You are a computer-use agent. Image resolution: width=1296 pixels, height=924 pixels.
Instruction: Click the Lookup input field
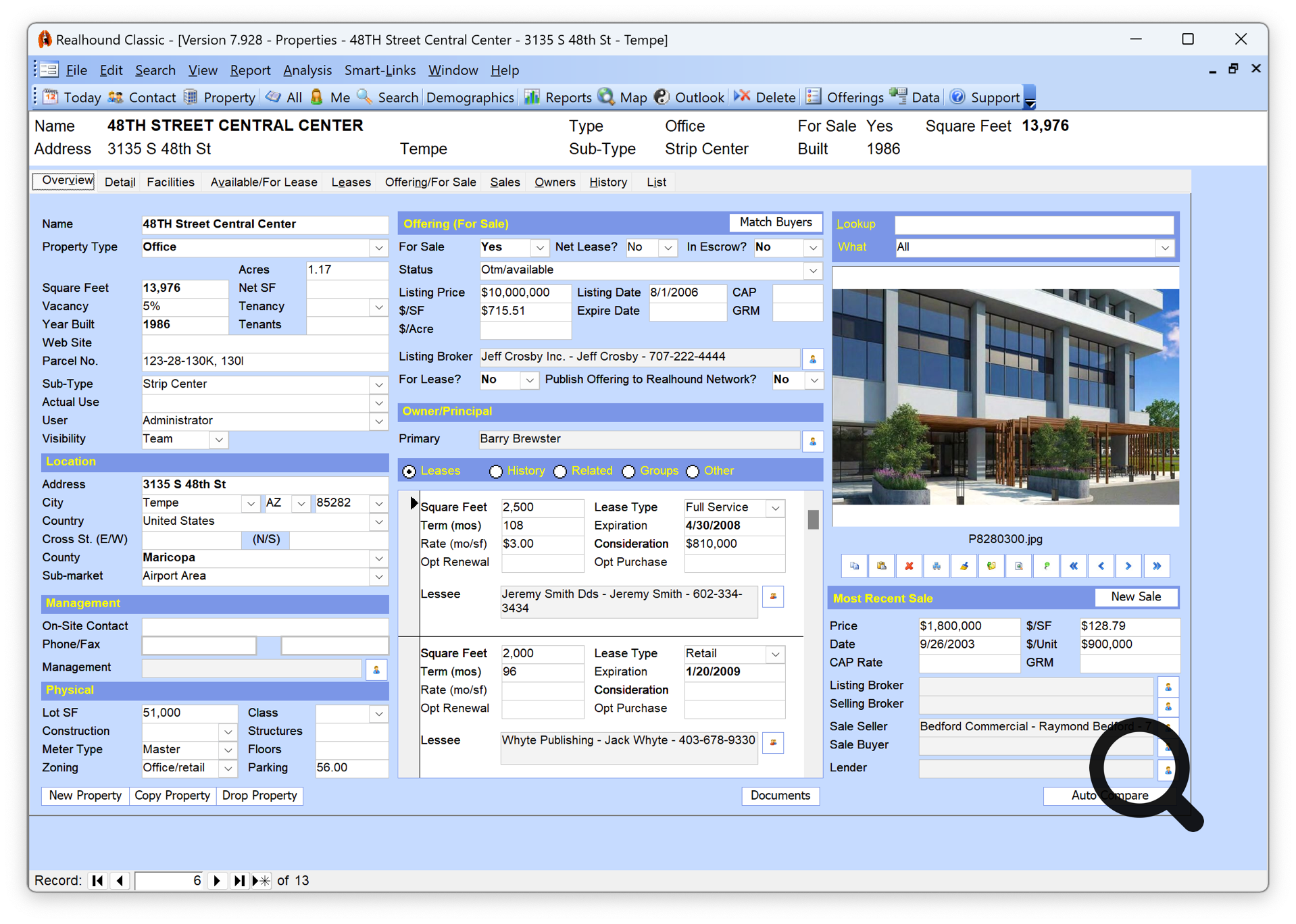pos(1034,225)
